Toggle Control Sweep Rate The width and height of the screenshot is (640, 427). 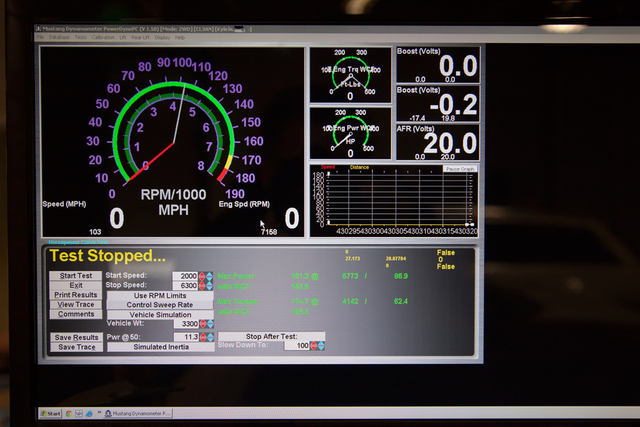click(160, 305)
